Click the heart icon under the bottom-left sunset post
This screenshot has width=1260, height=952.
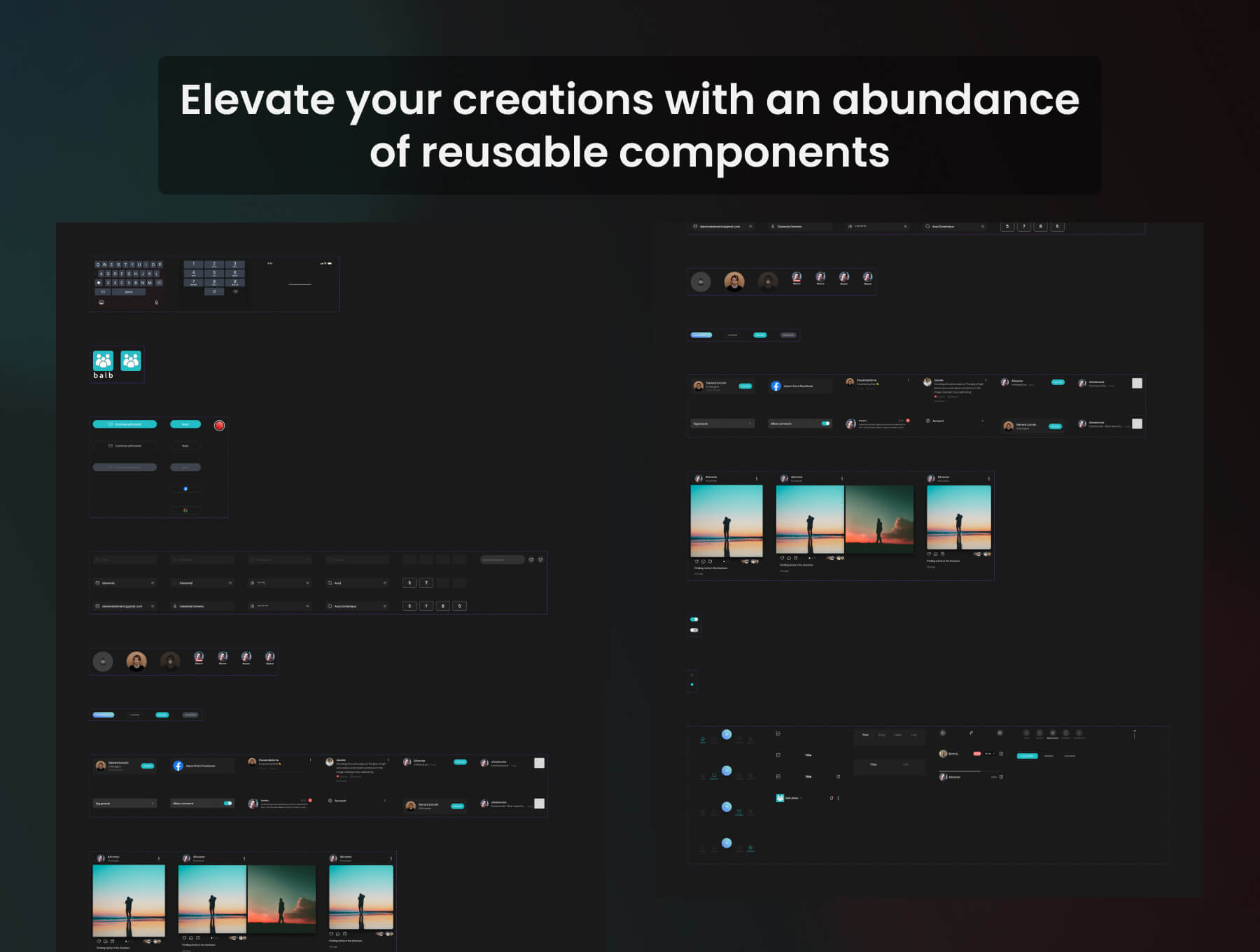pyautogui.click(x=99, y=941)
